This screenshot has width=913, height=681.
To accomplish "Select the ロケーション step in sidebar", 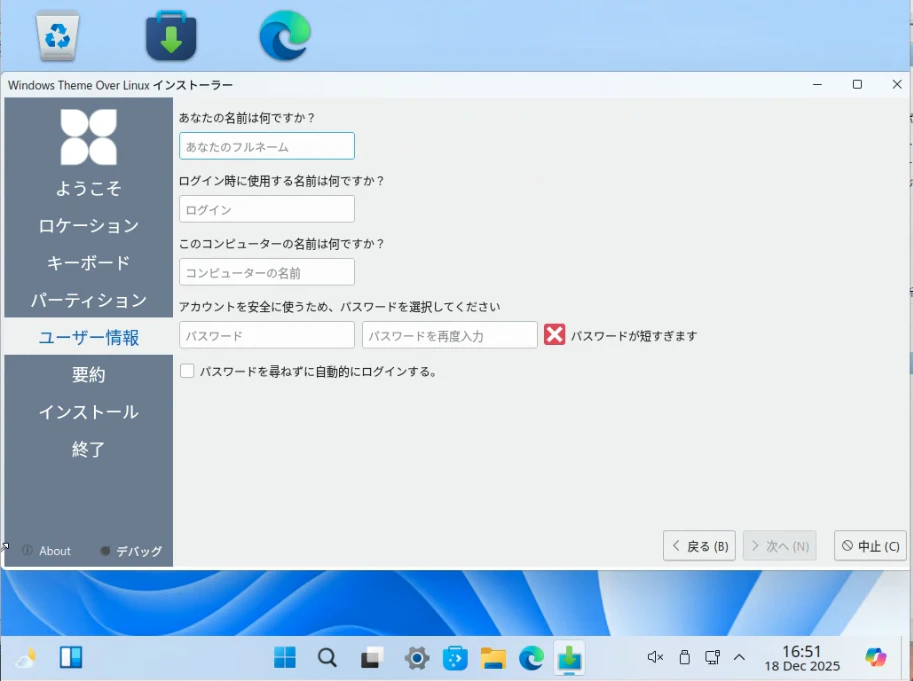I will tap(89, 225).
